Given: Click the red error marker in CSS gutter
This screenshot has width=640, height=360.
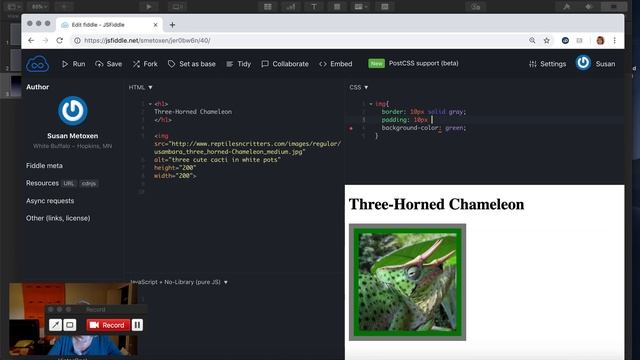Looking at the screenshot, I should (351, 128).
